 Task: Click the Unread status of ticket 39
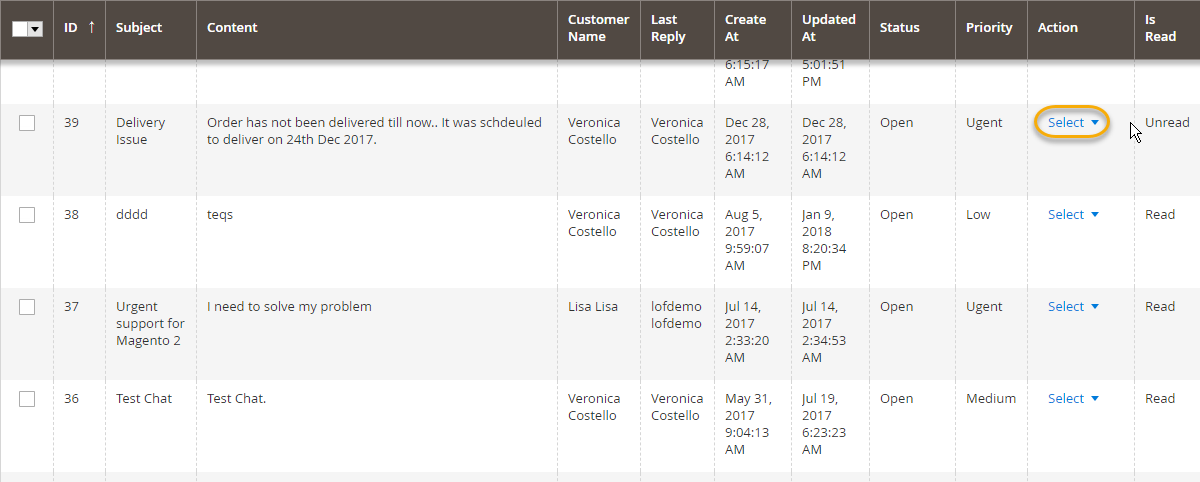(x=1167, y=123)
